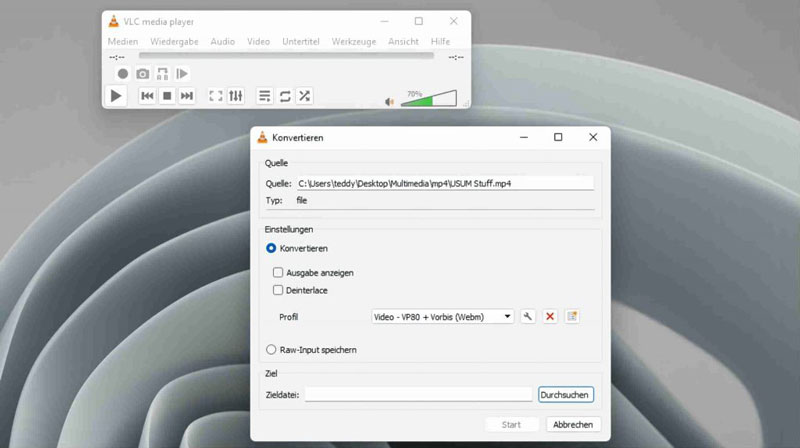This screenshot has height=448, width=800.
Task: Skip to previous media in VLC
Action: [x=147, y=96]
